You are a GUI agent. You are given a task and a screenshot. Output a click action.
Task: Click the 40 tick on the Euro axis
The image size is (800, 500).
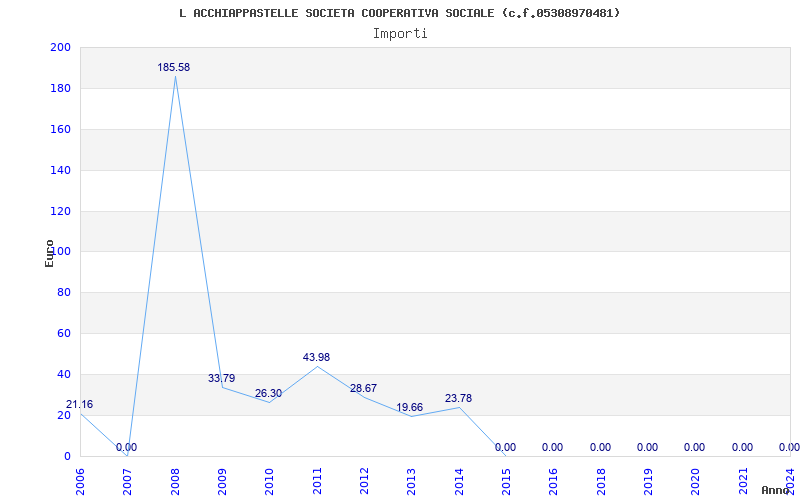click(x=63, y=374)
